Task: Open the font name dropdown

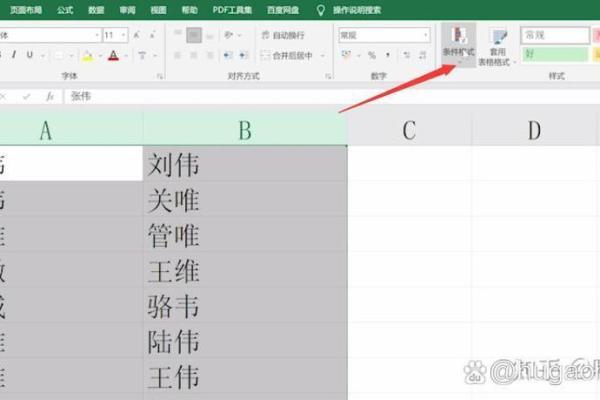Action: [x=97, y=36]
